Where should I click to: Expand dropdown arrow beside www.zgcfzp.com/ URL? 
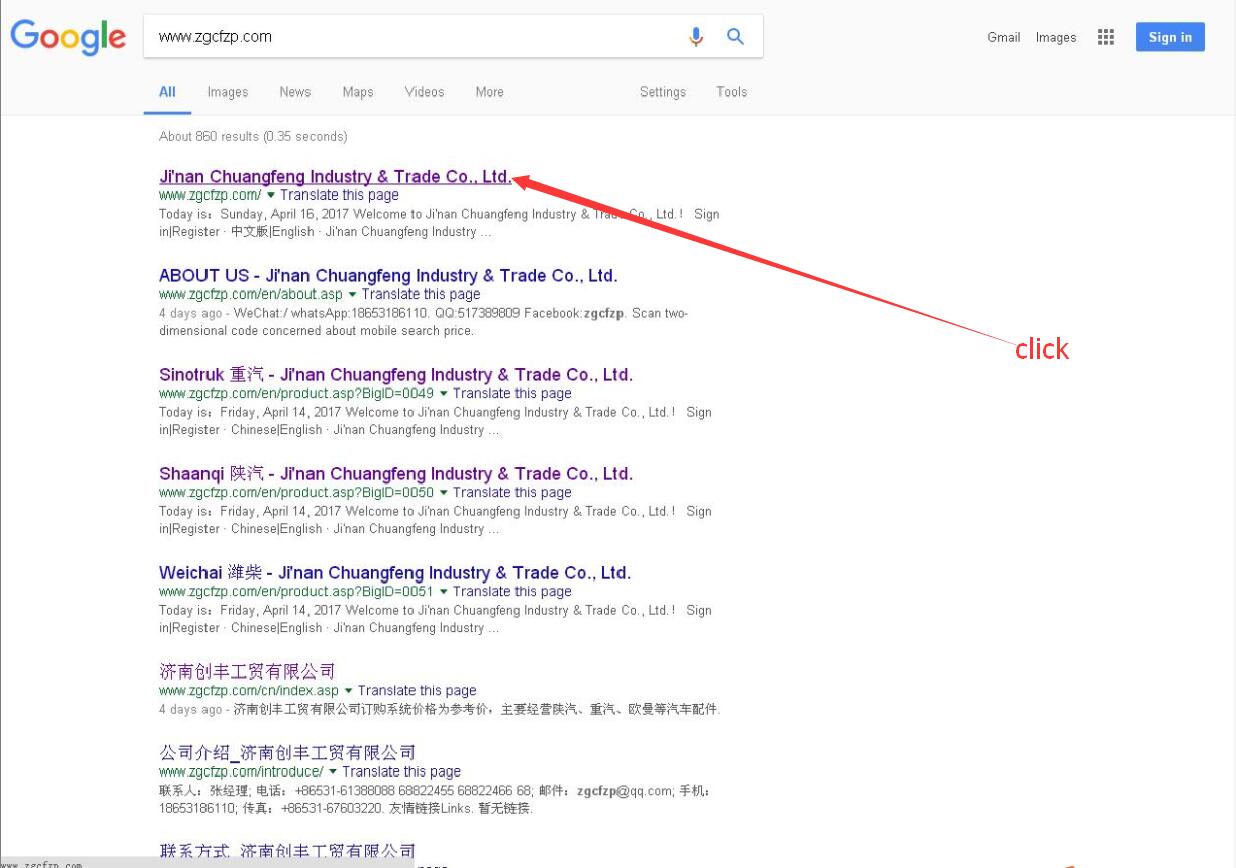[271, 196]
